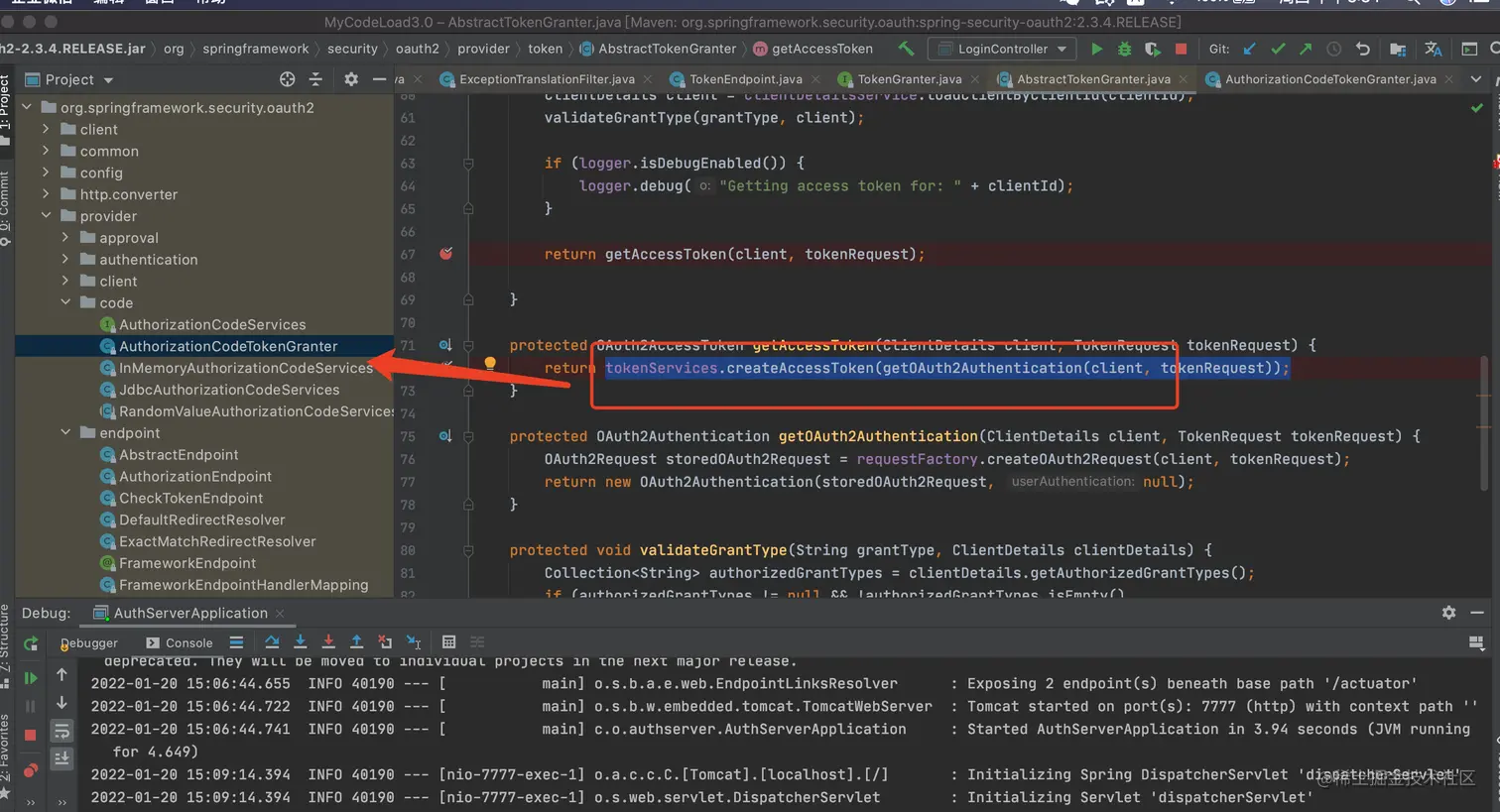Show hidden editor tabs with the chevron
The image size is (1500, 812).
pyautogui.click(x=1475, y=79)
